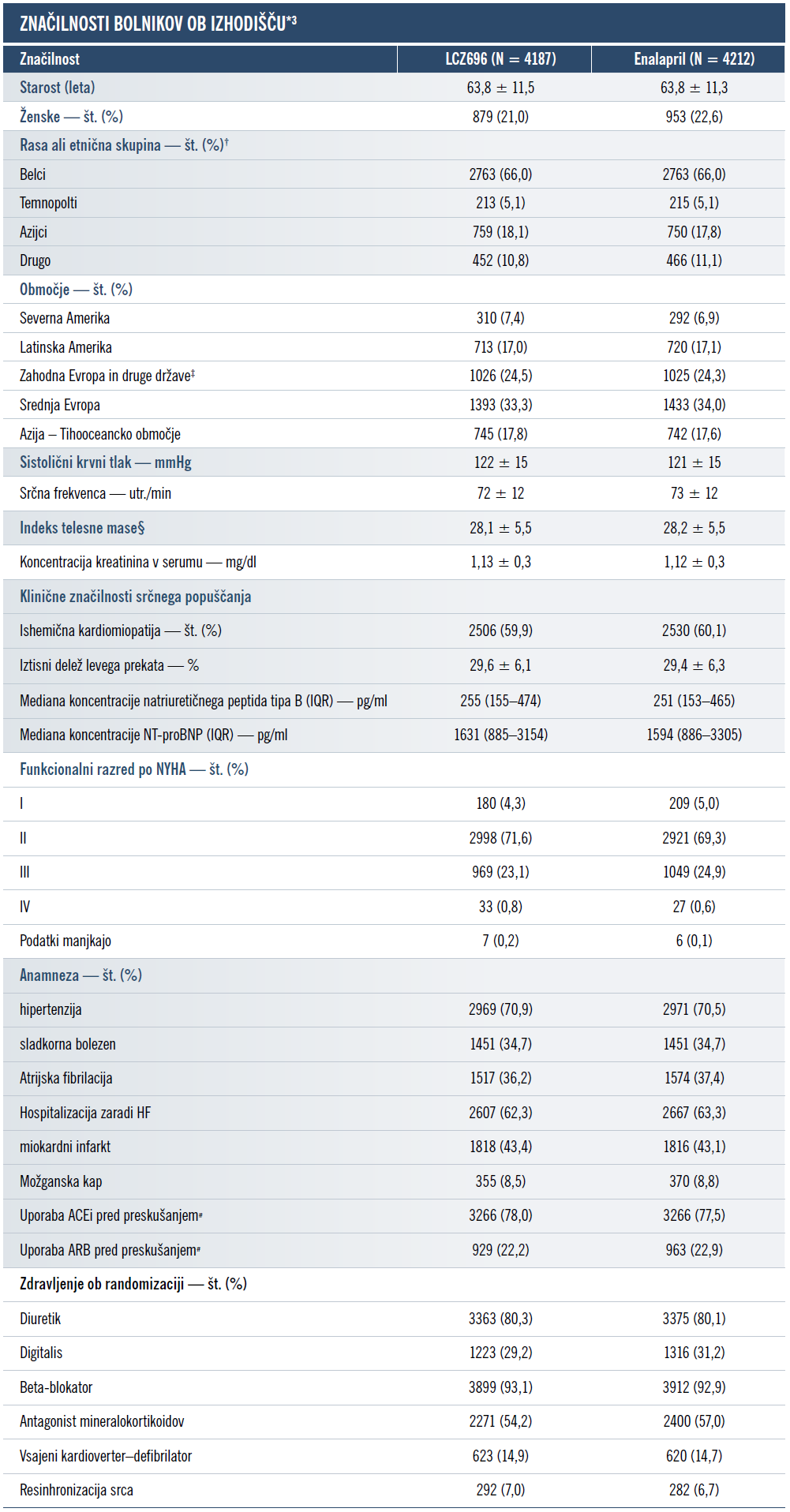Select the 'Beta-blokator' row label

tap(56, 1387)
